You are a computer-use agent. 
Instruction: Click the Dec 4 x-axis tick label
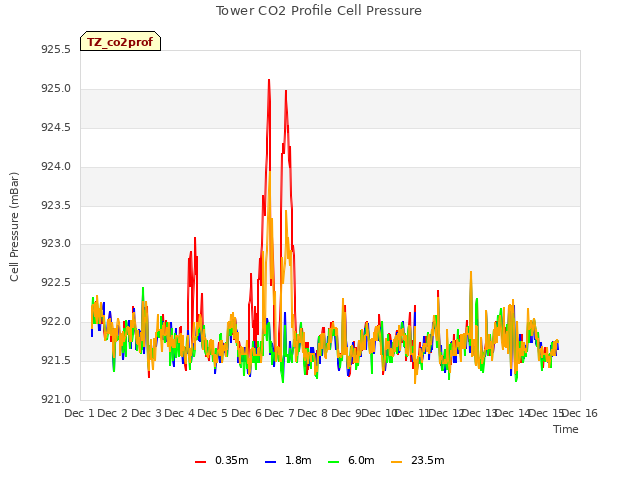click(x=180, y=413)
